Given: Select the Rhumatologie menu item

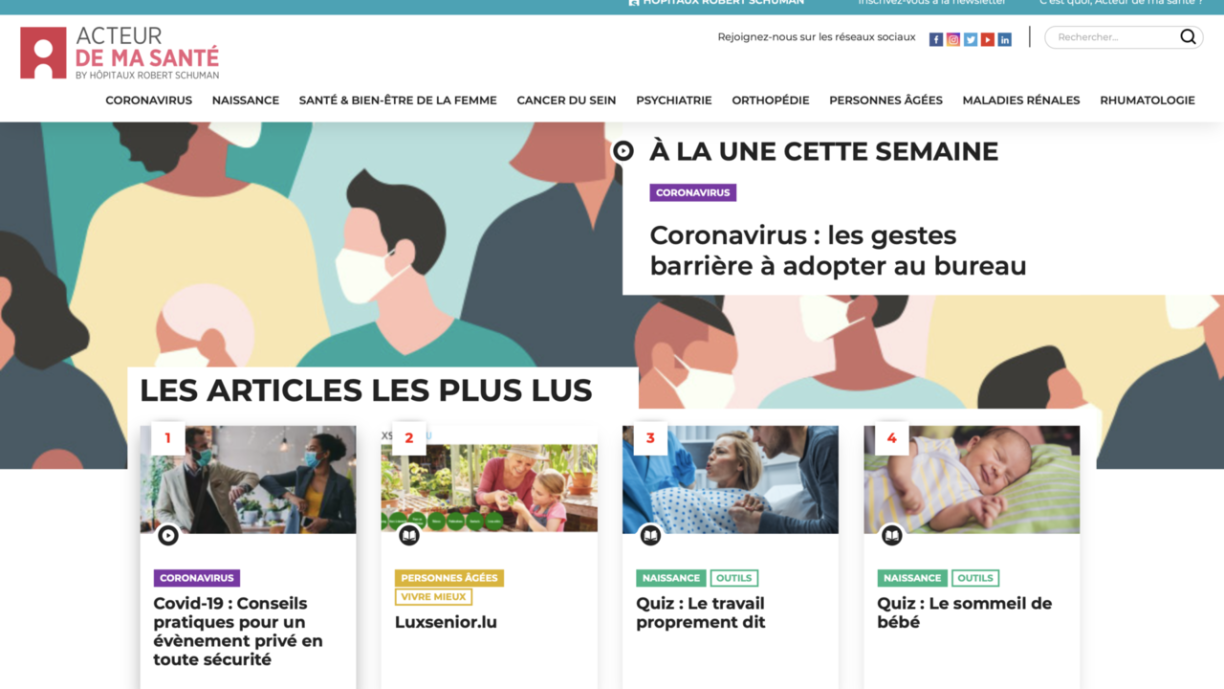Looking at the screenshot, I should click(1147, 100).
